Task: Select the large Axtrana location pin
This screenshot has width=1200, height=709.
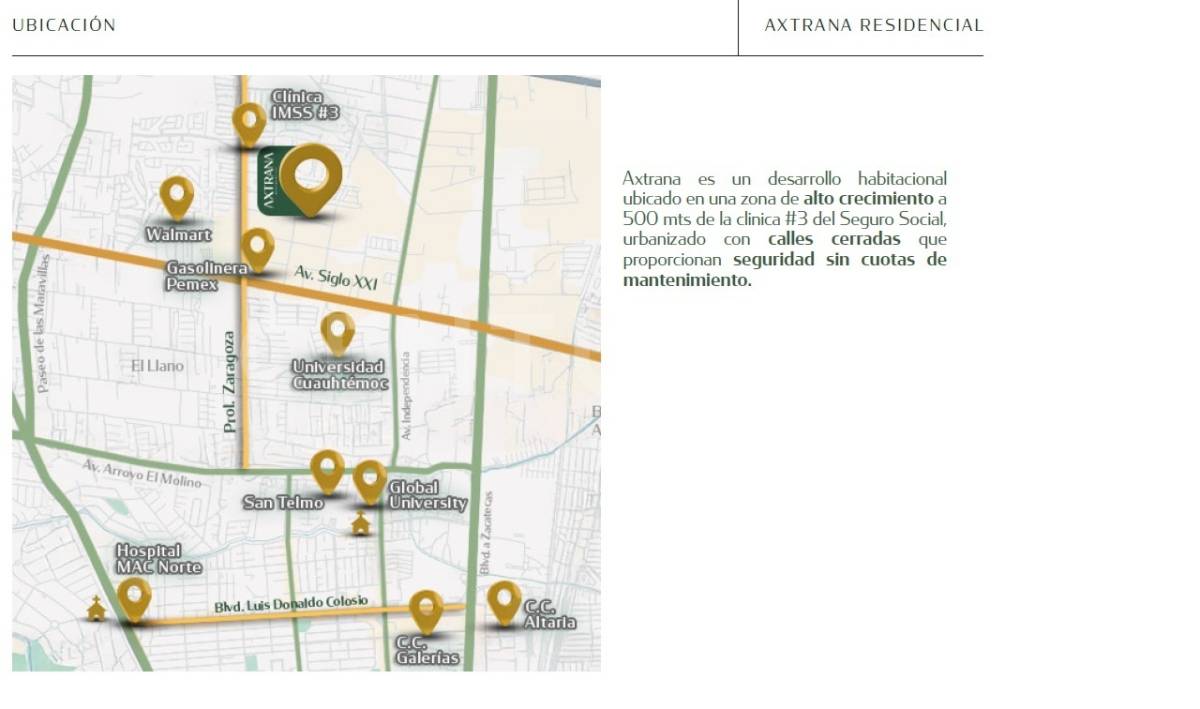Action: (310, 175)
